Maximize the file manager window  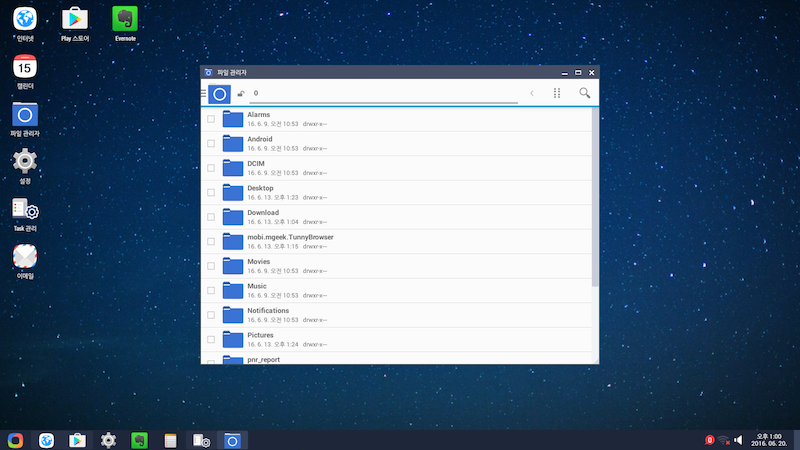click(578, 72)
